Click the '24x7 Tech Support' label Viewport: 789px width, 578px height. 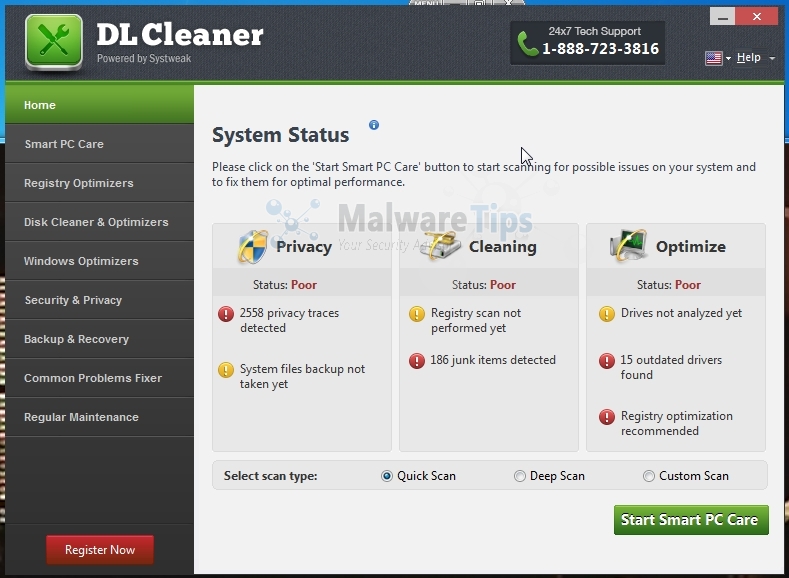[595, 31]
